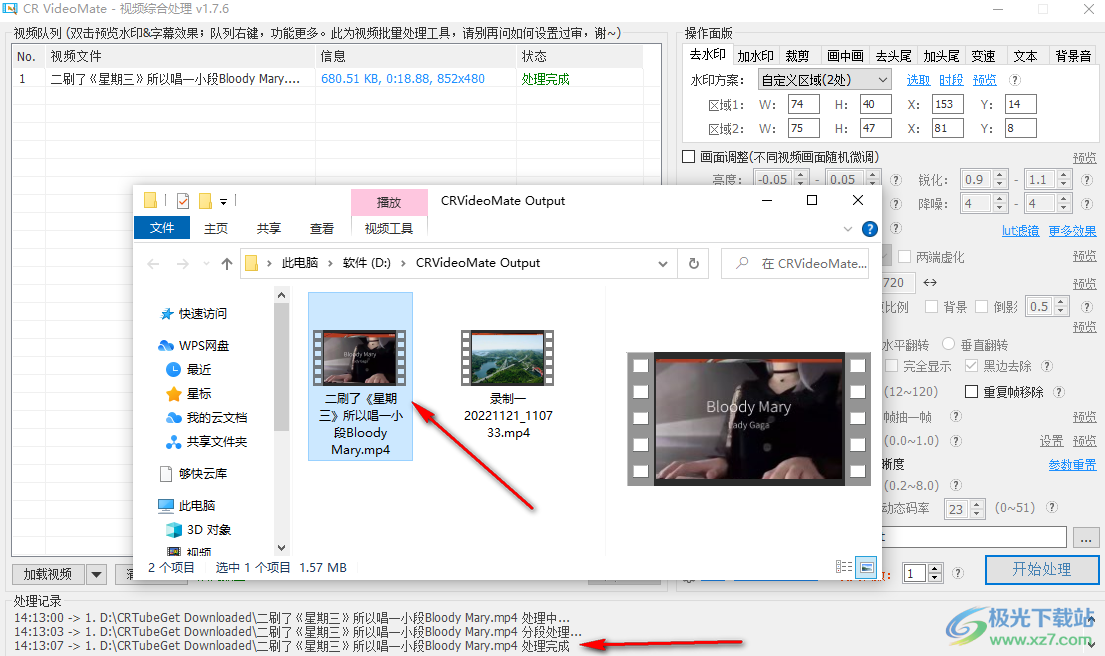
Task: Switch to the 加水印 tab
Action: 755,56
